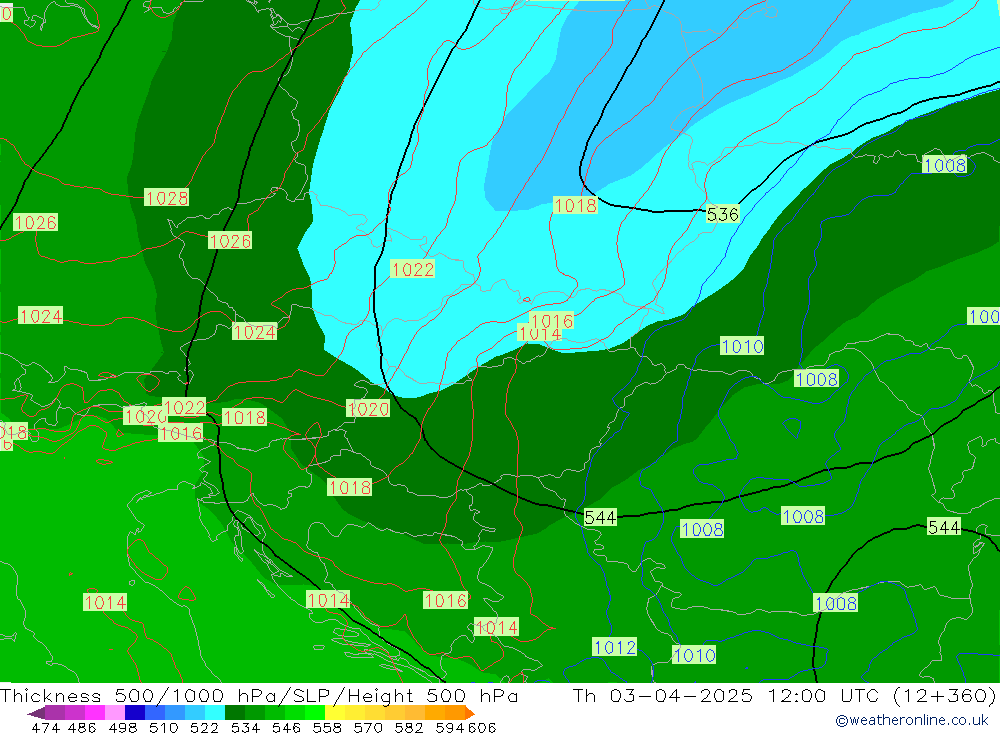Viewport: 1000px width, 733px height.
Task: Click the legend value 534
Action: (x=246, y=727)
